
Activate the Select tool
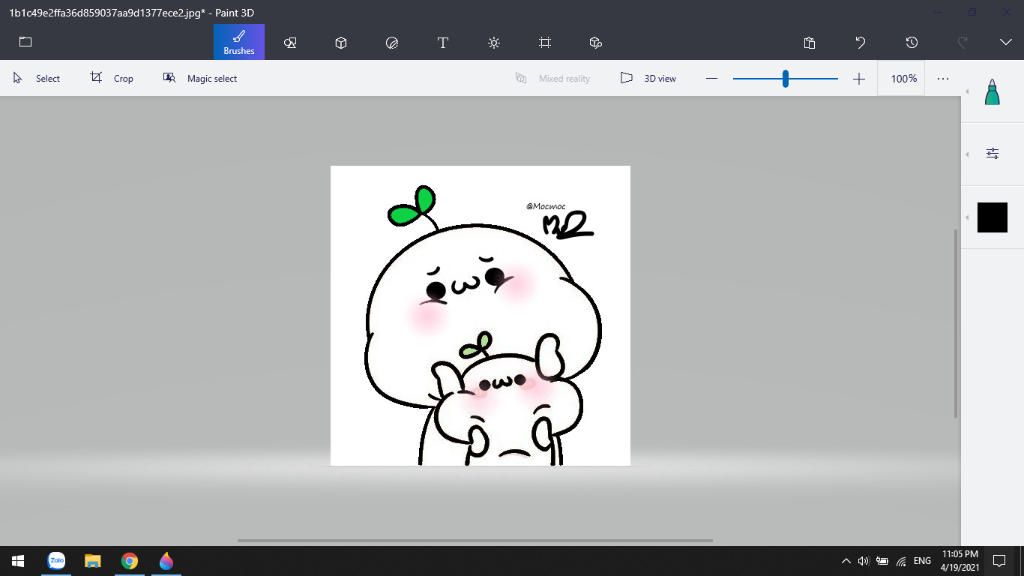pyautogui.click(x=37, y=78)
